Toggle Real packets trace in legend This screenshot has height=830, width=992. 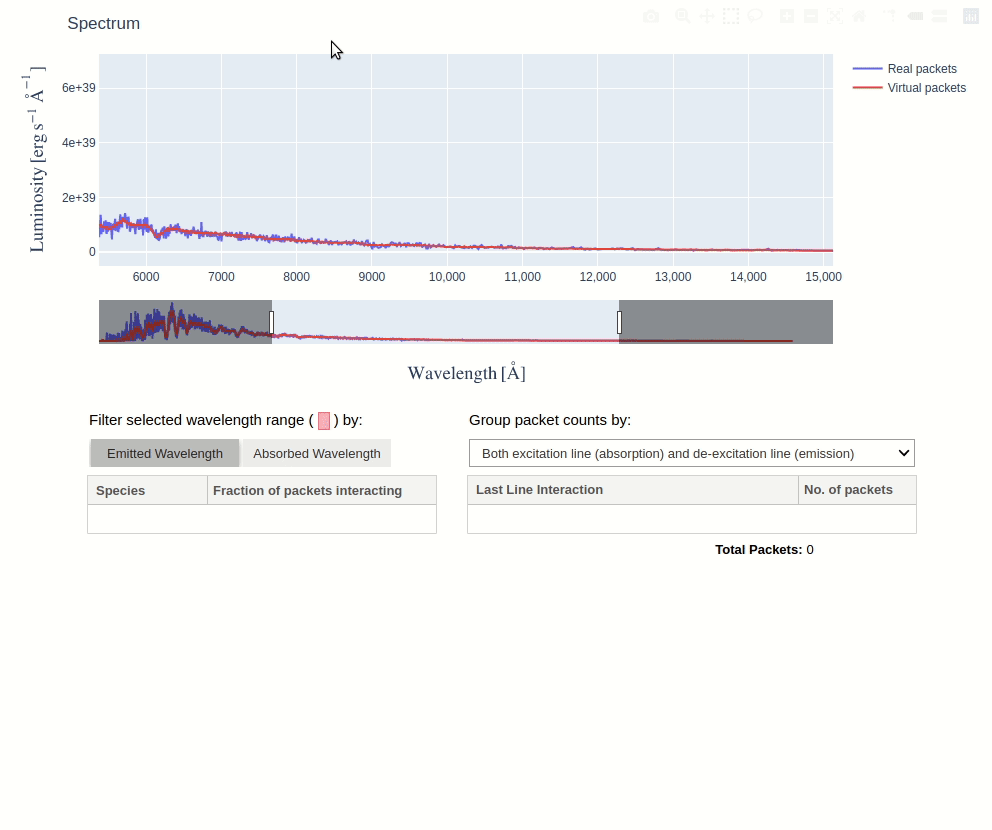[921, 69]
